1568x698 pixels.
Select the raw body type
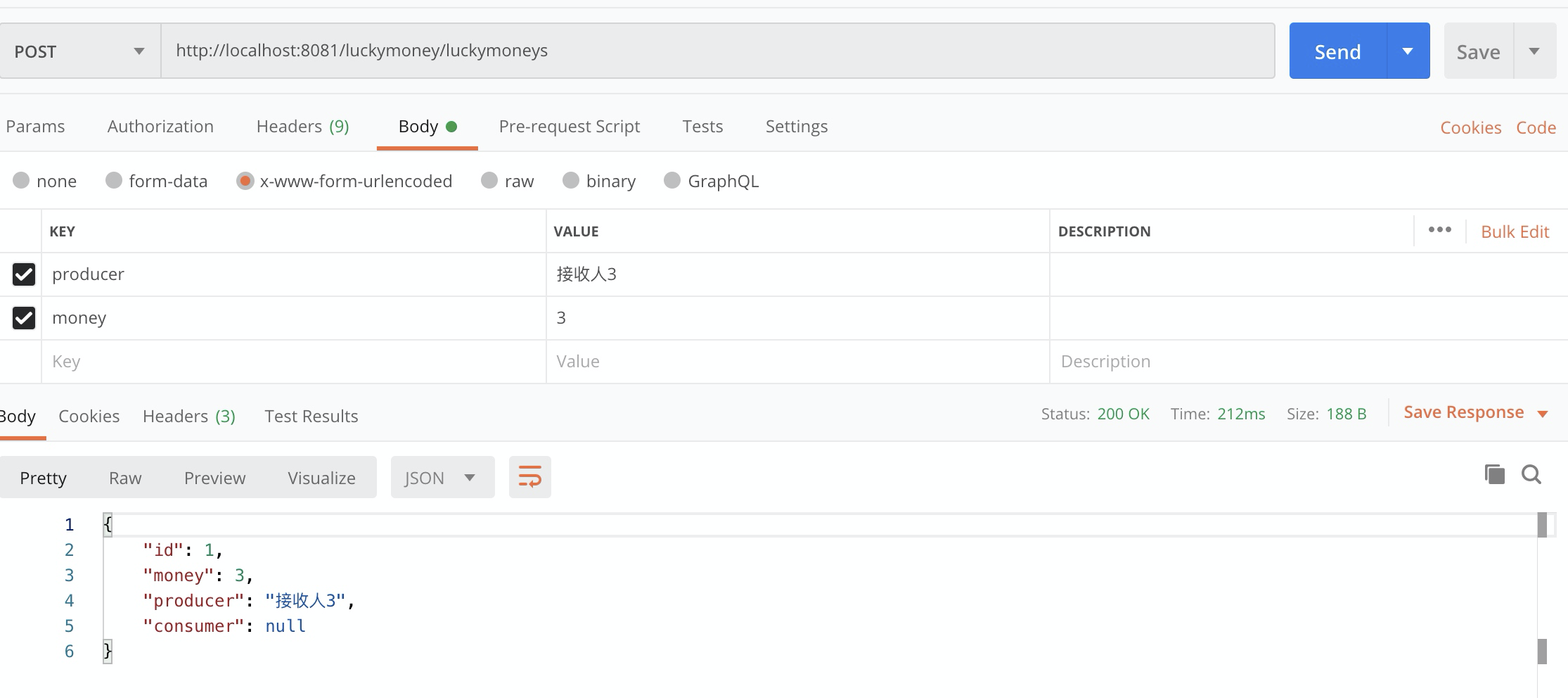point(507,181)
